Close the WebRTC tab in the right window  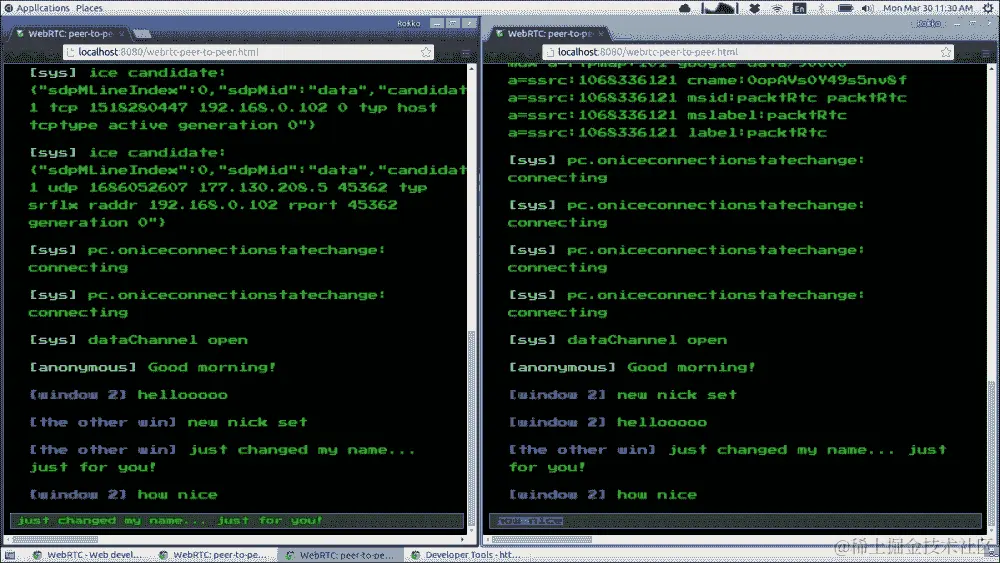pos(601,34)
